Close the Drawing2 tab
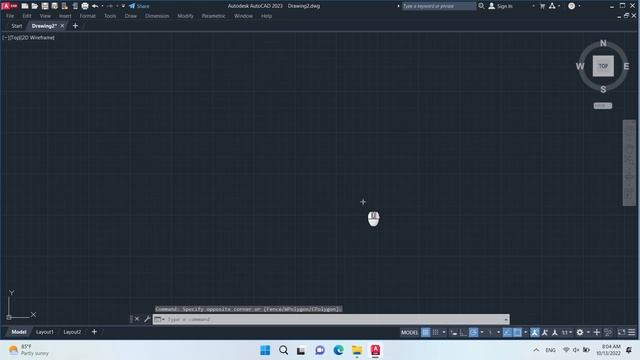640x360 pixels. [x=62, y=26]
